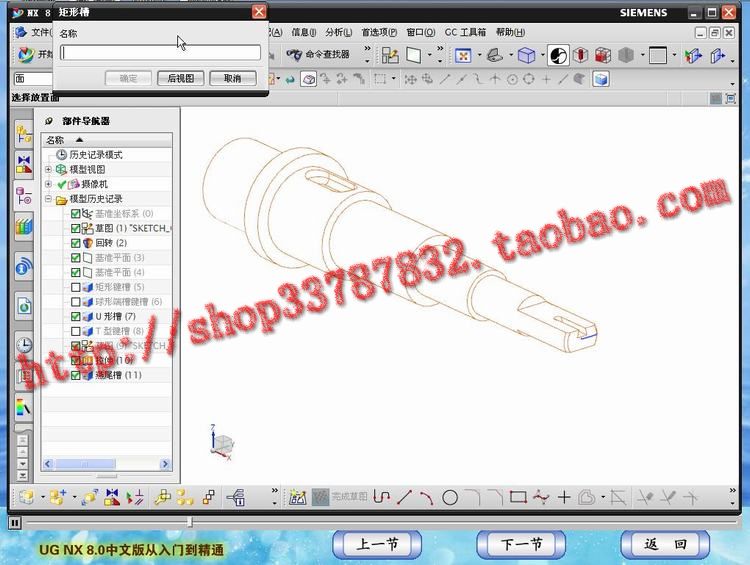Click the history clock sidebar icon
Image resolution: width=750 pixels, height=565 pixels.
click(23, 345)
